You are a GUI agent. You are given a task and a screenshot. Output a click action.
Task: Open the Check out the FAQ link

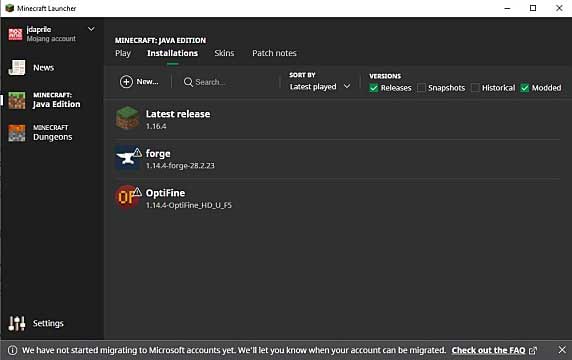pos(488,351)
